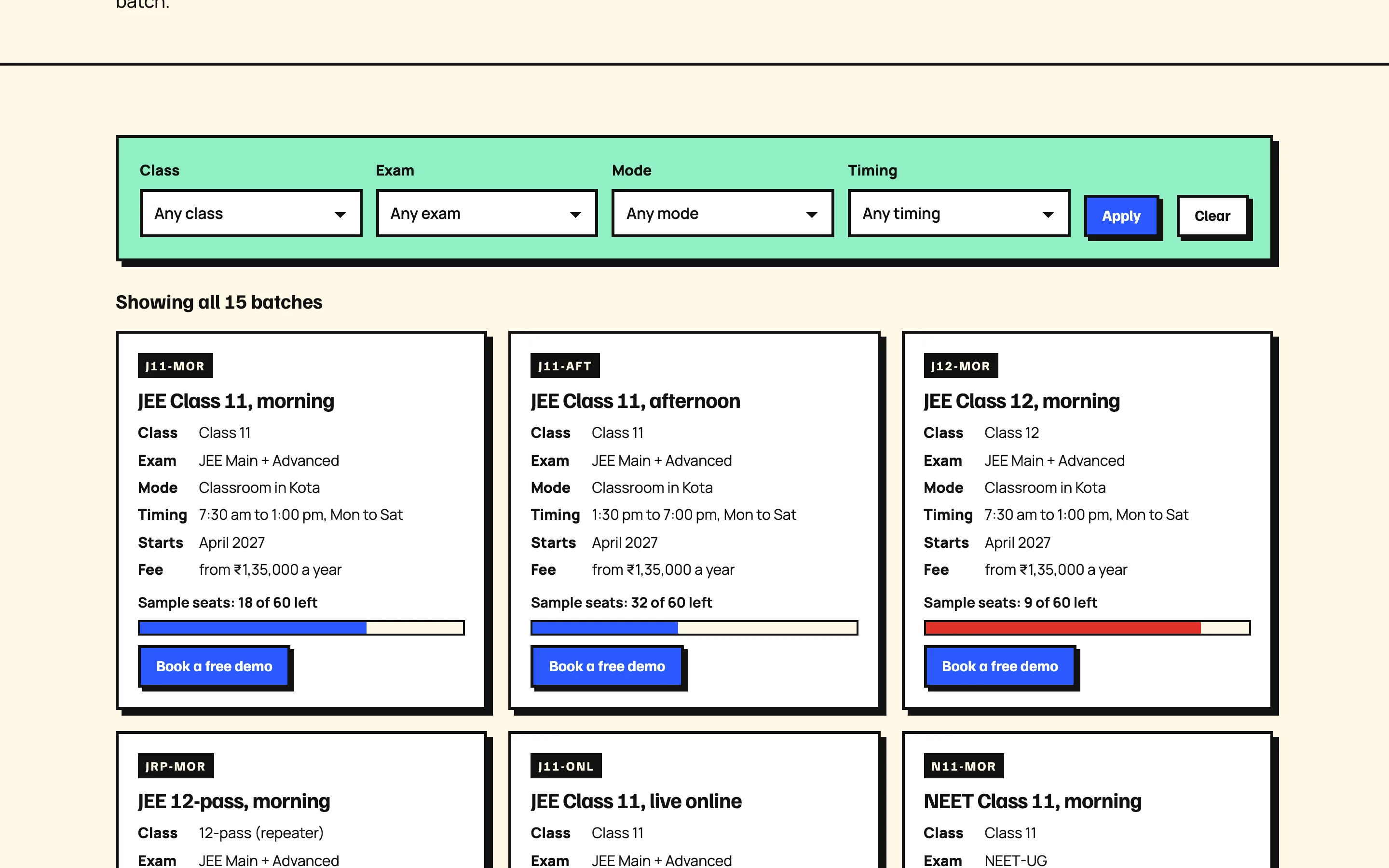Select the J11-MOR batch code badge

pos(175,366)
